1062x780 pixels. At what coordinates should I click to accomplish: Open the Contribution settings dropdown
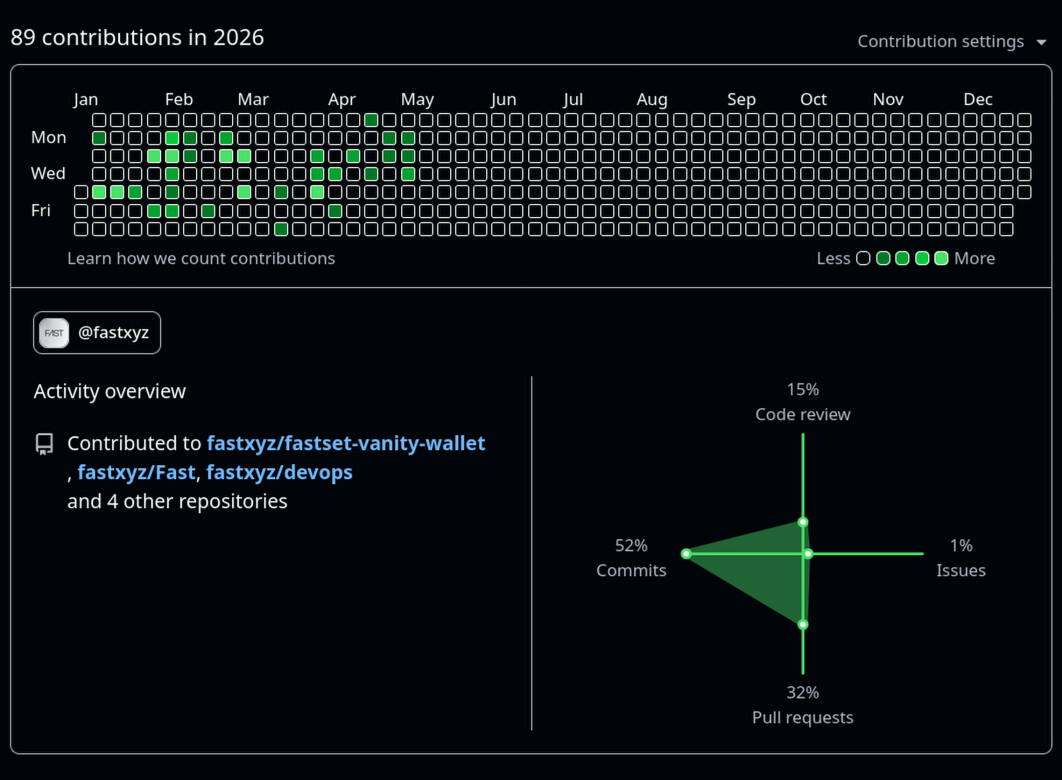[952, 41]
